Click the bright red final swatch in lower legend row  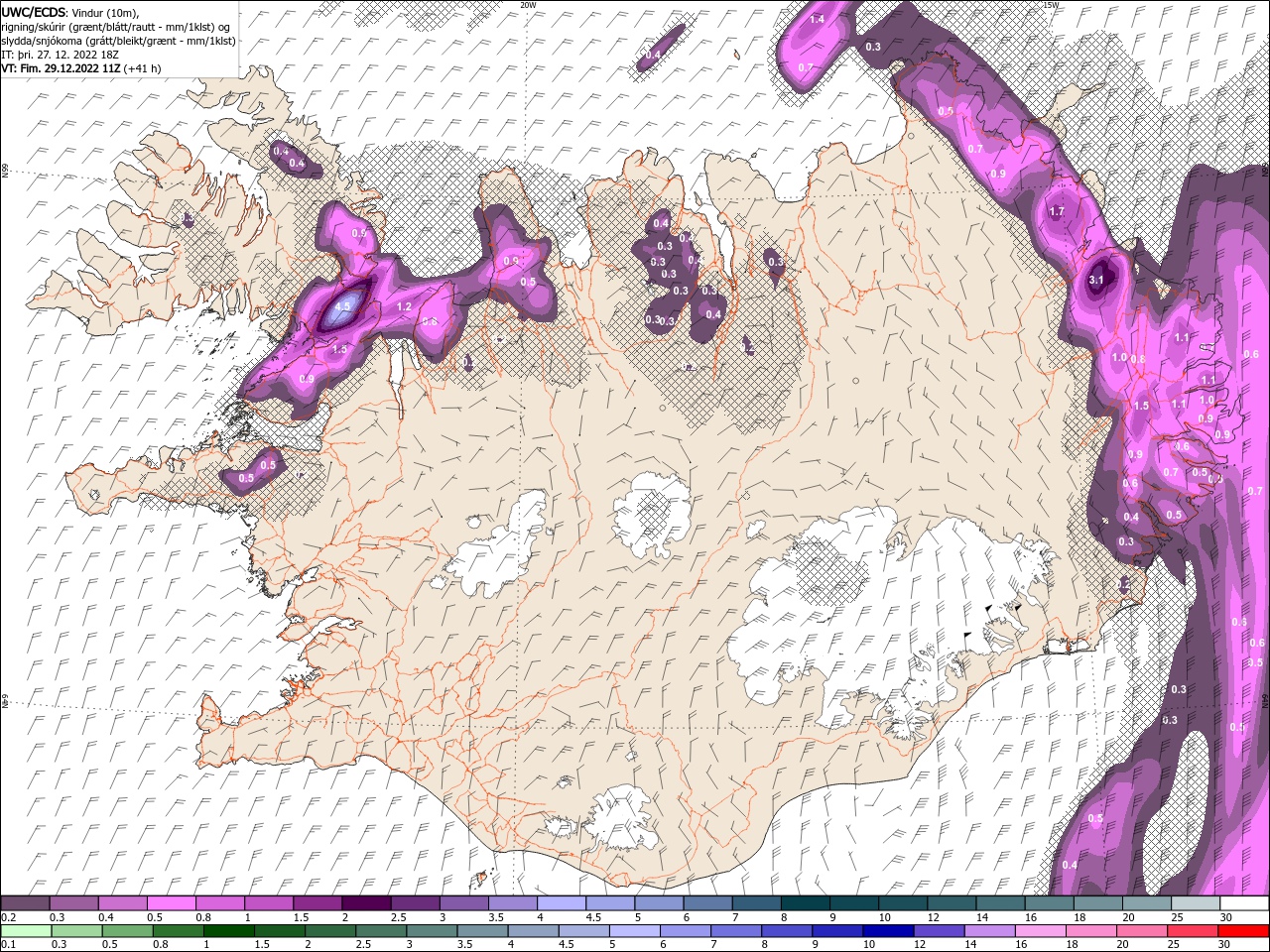(x=1243, y=931)
